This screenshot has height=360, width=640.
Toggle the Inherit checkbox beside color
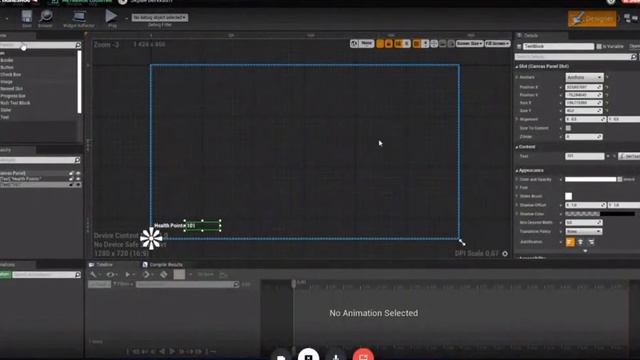coord(620,179)
